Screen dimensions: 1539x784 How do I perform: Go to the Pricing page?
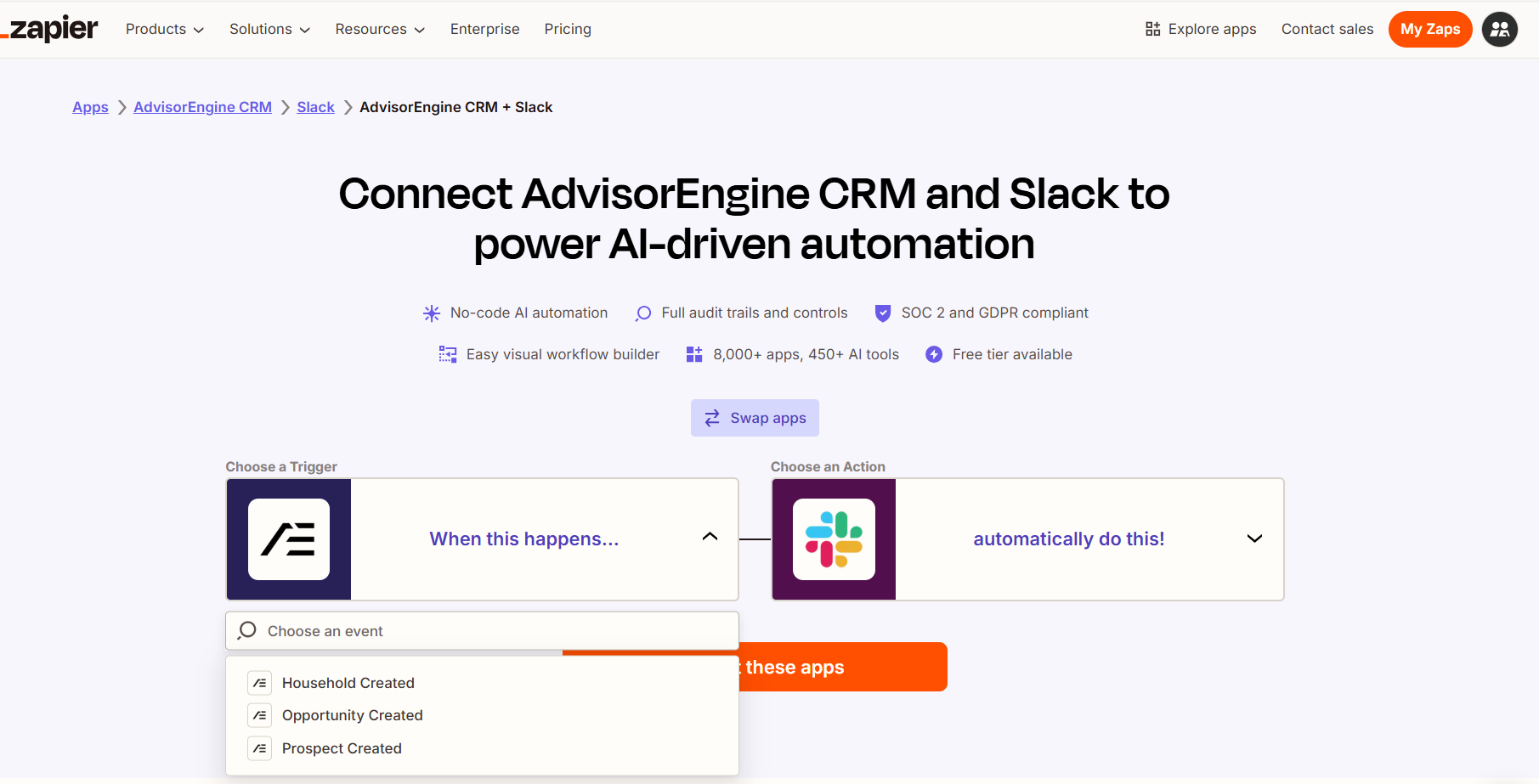[x=568, y=30]
